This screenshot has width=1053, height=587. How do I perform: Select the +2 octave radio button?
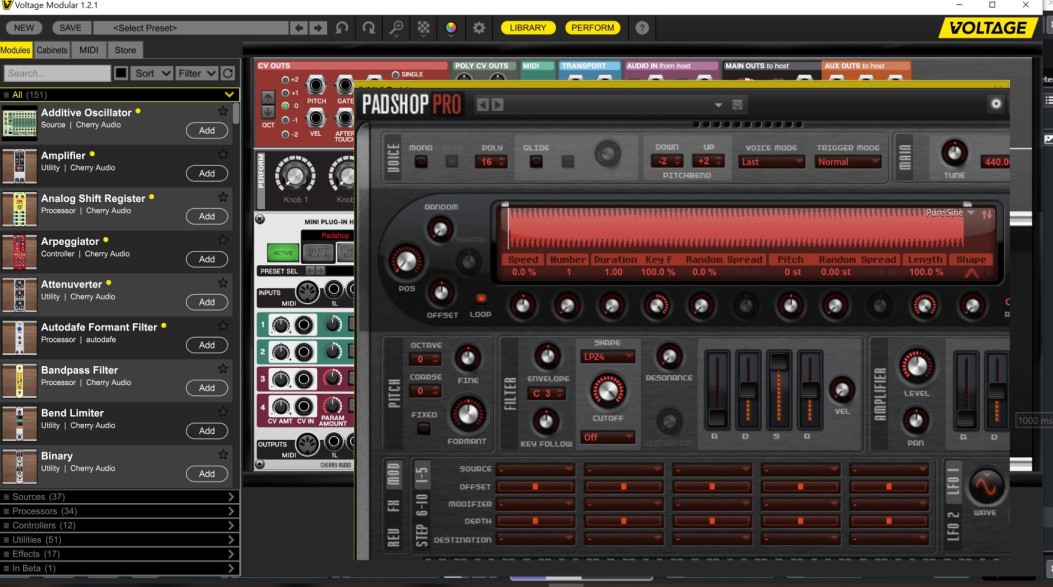click(x=285, y=80)
